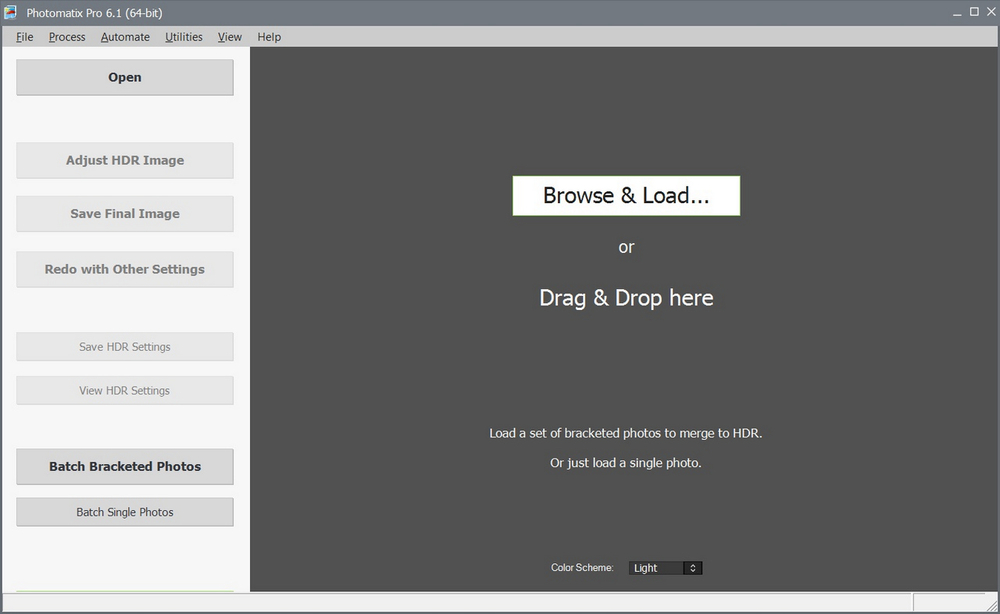Click 'Load a set of bracketed photos' text
1000x614 pixels.
point(626,433)
